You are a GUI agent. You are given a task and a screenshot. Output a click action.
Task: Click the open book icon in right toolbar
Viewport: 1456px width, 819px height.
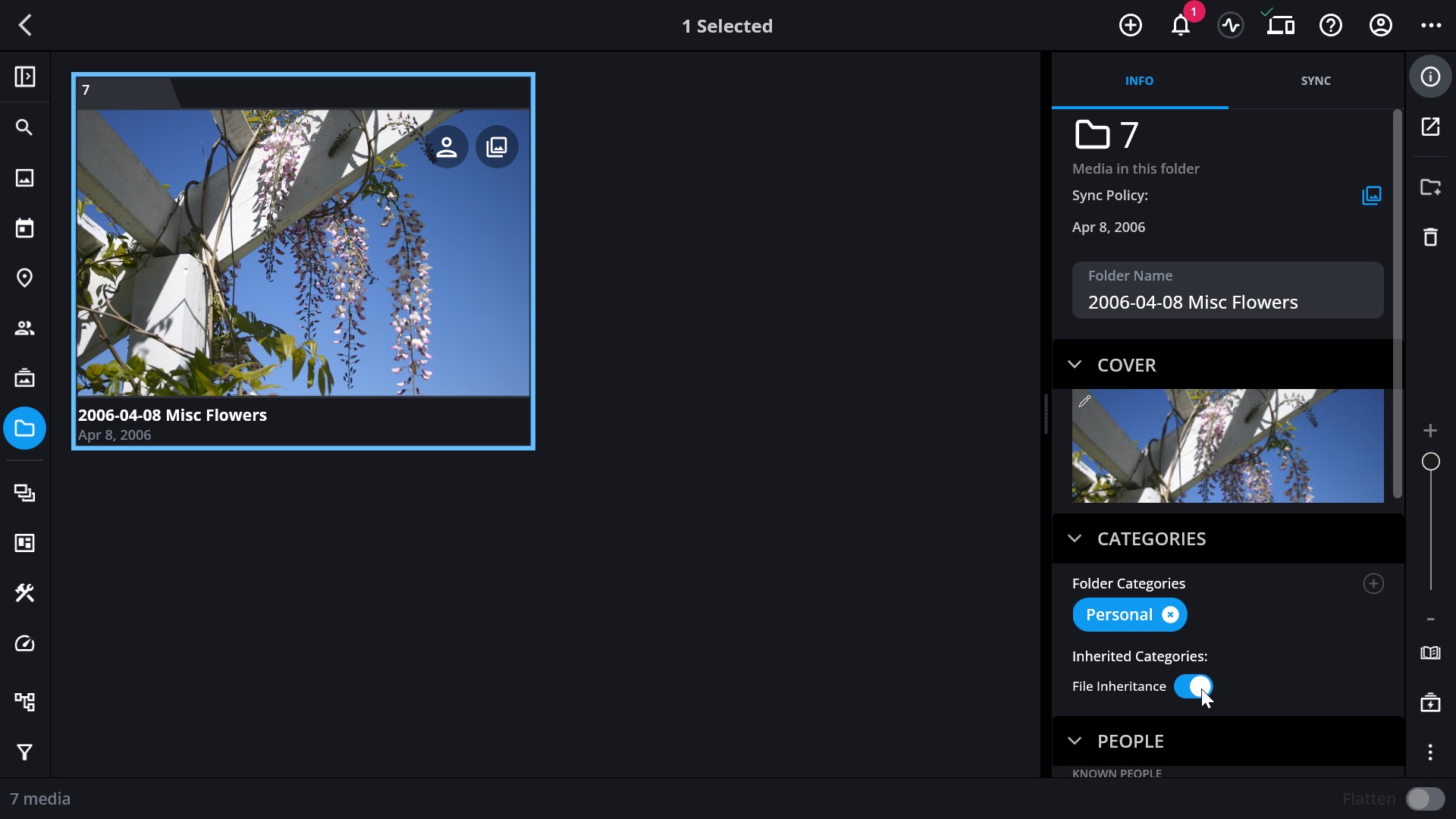tap(1430, 653)
